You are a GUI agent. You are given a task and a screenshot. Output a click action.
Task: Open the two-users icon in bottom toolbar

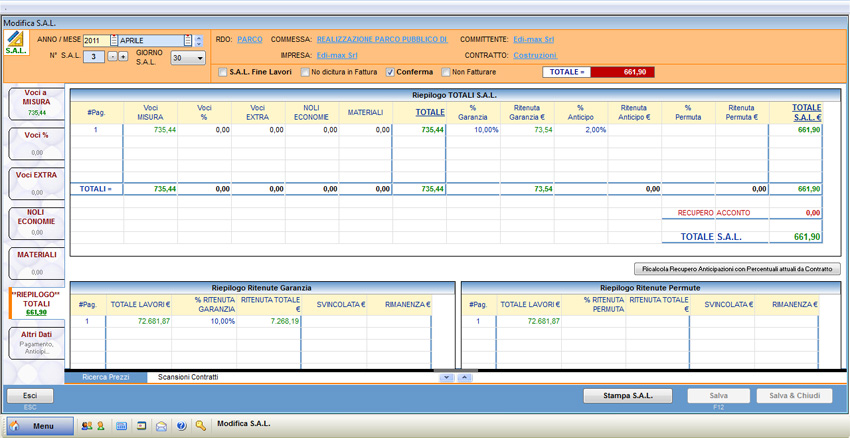pos(86,426)
